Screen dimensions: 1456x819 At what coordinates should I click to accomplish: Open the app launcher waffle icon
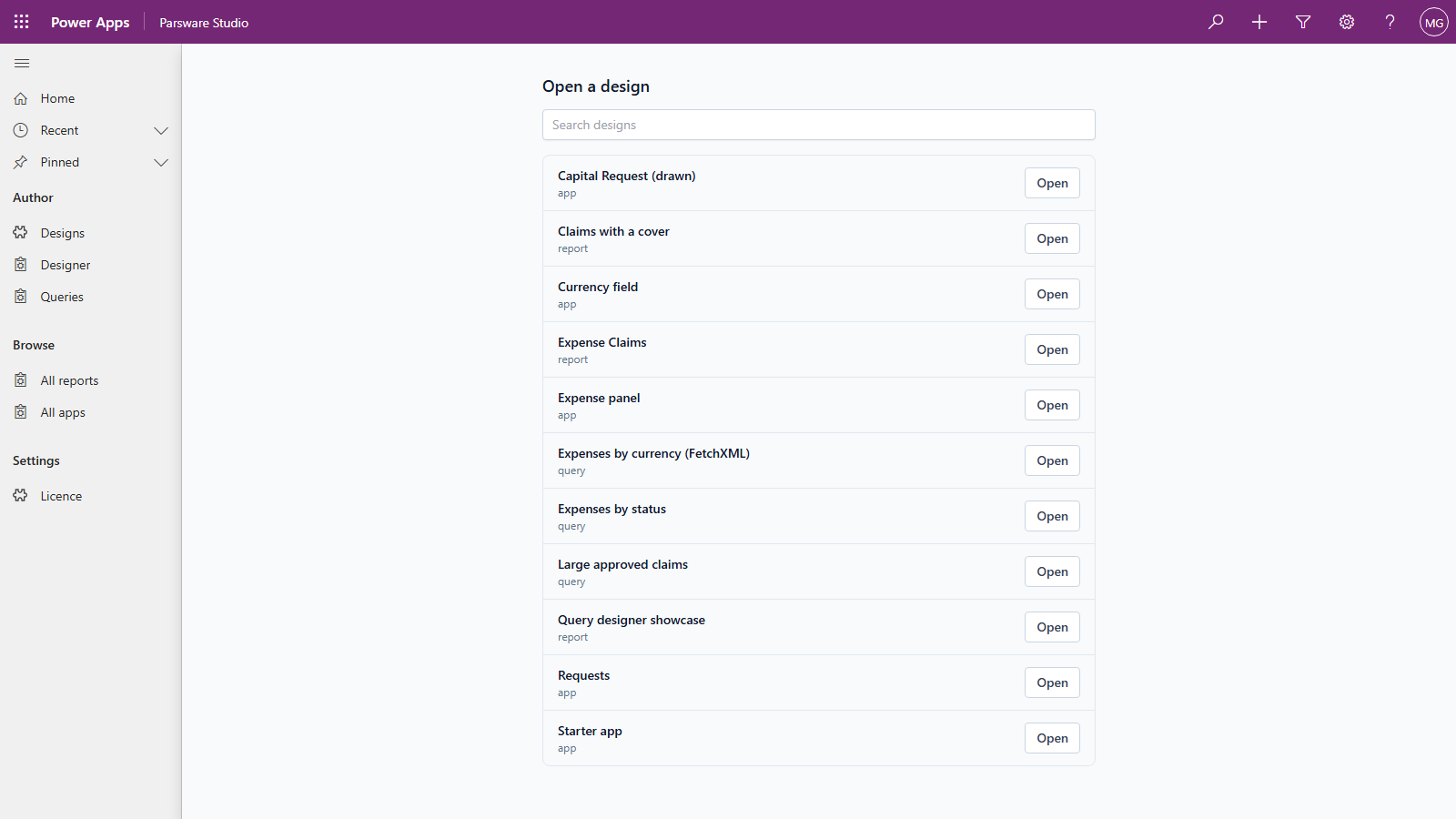(22, 22)
